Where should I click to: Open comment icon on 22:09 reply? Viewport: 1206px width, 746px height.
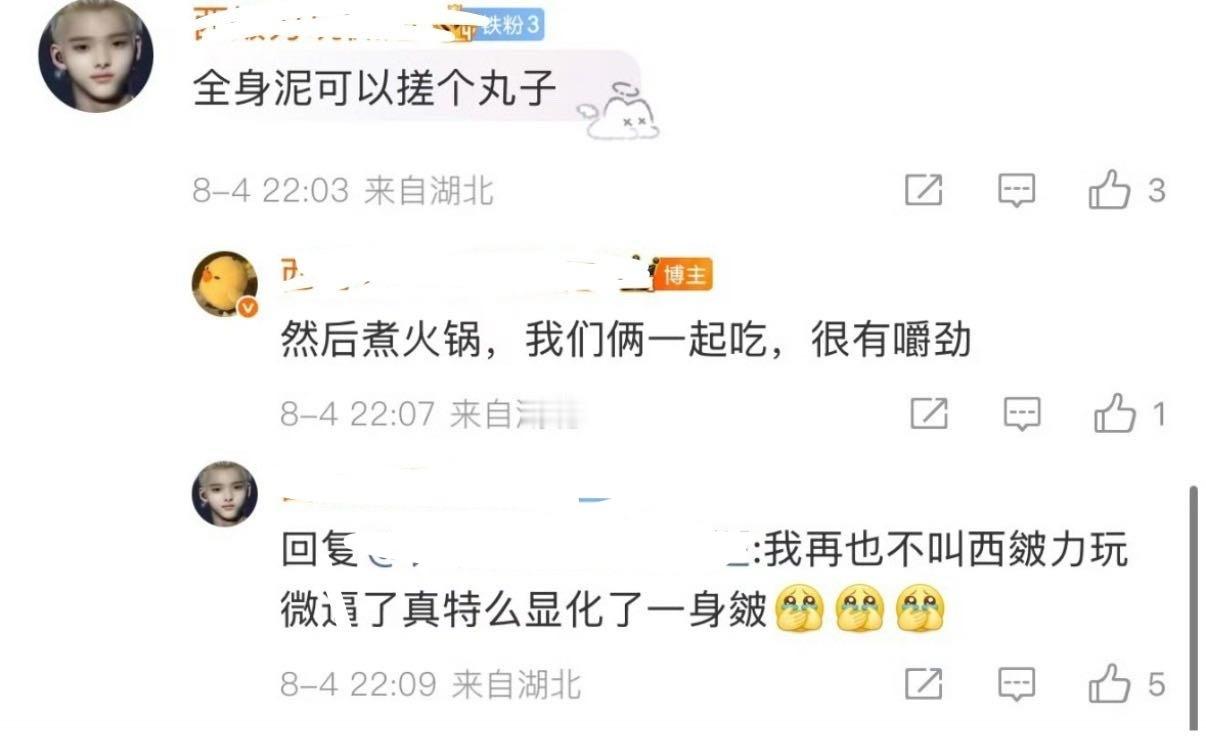[1017, 684]
